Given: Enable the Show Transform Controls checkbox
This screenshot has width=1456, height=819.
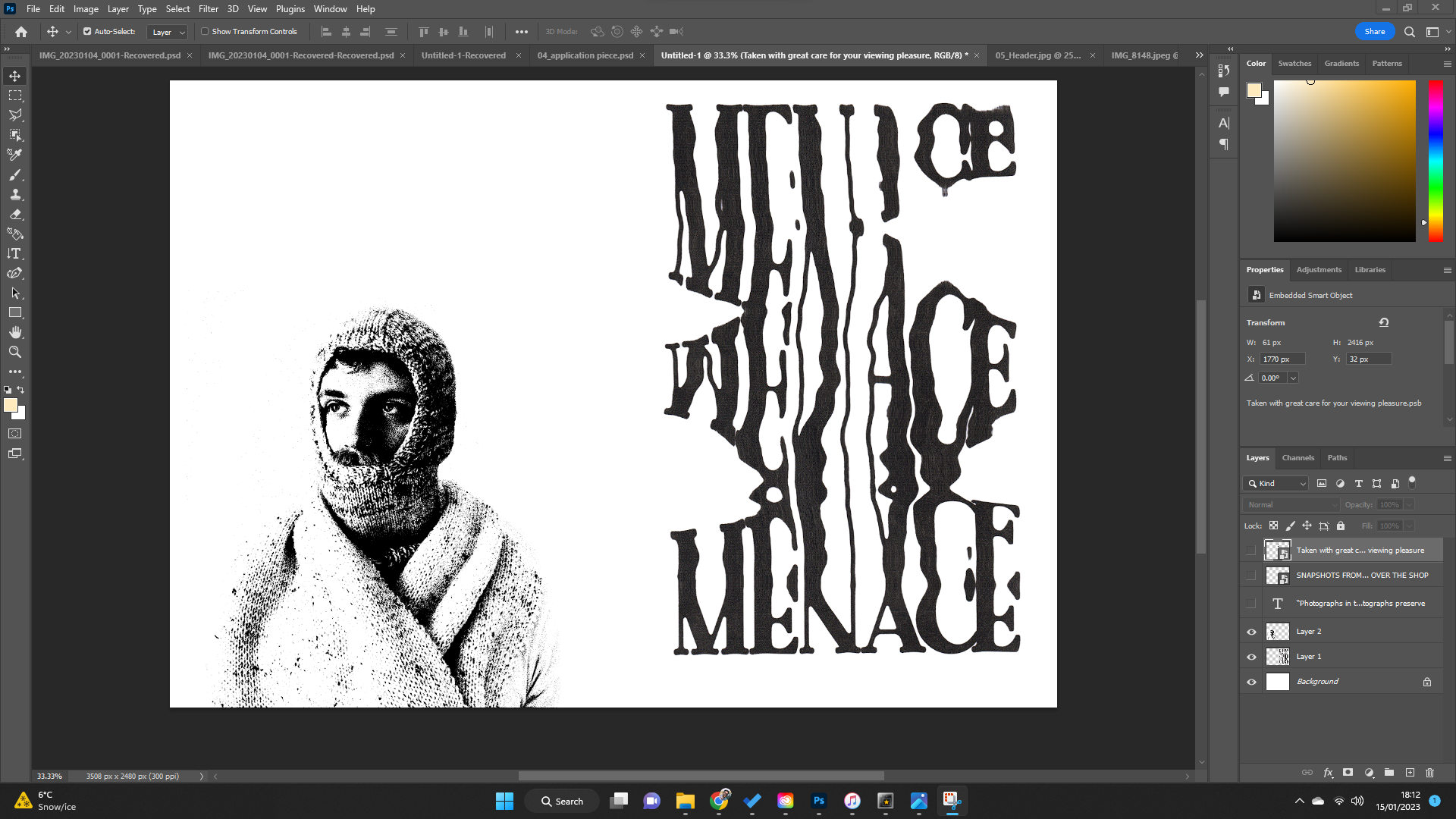Looking at the screenshot, I should [205, 32].
